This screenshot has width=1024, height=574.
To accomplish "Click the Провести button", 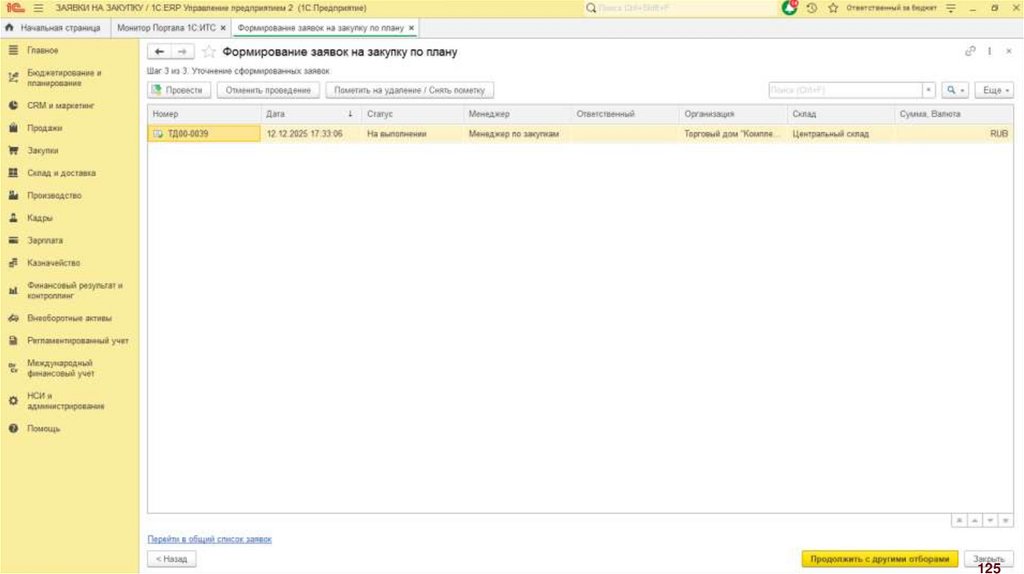I will click(178, 90).
